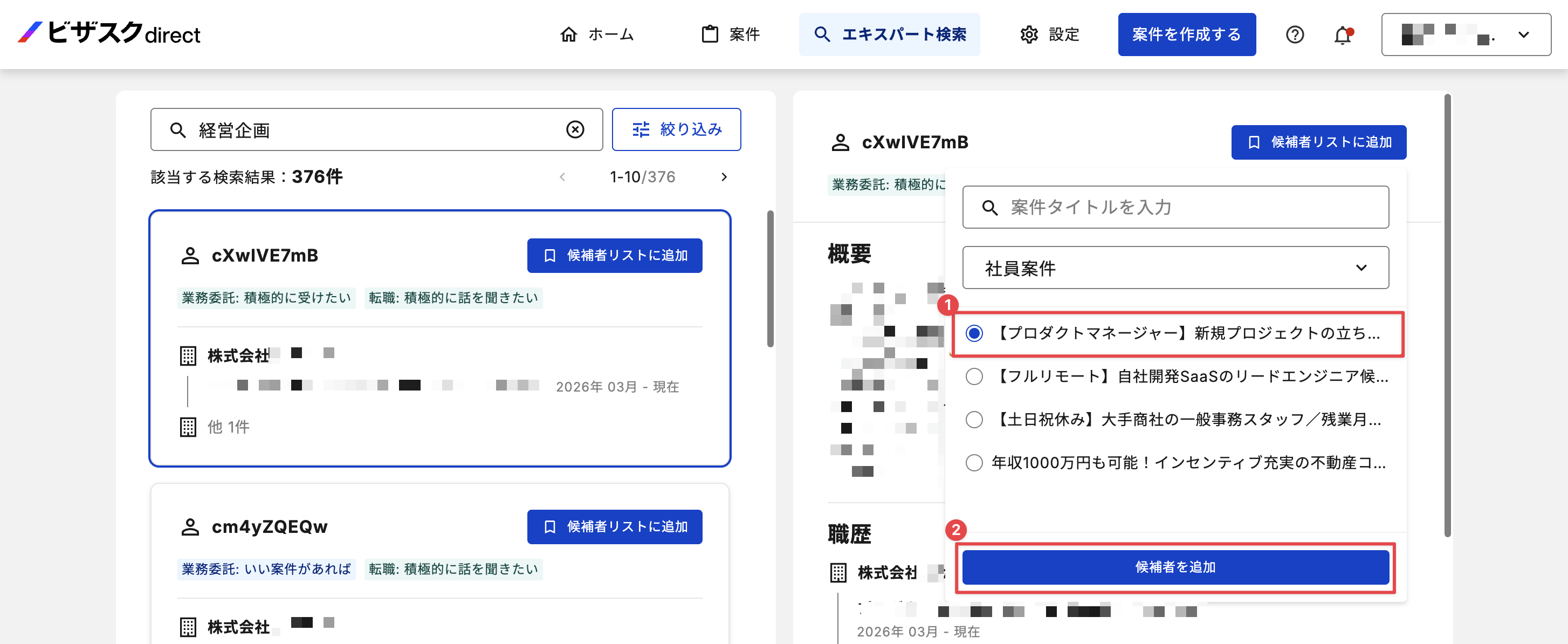Image resolution: width=1568 pixels, height=644 pixels.
Task: Click 他 1件 in cXwIVE7mB card
Action: (x=229, y=427)
